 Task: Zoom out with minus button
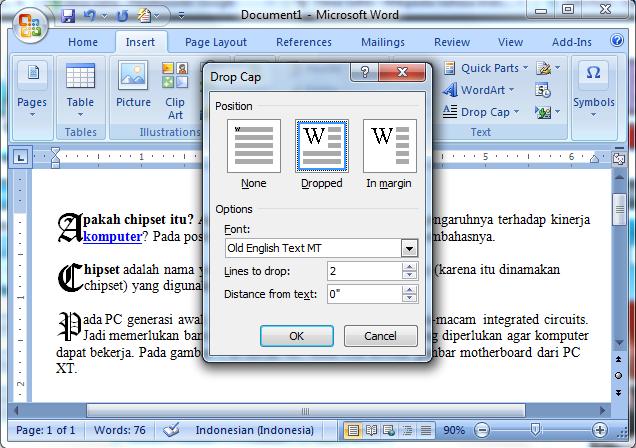pos(481,430)
